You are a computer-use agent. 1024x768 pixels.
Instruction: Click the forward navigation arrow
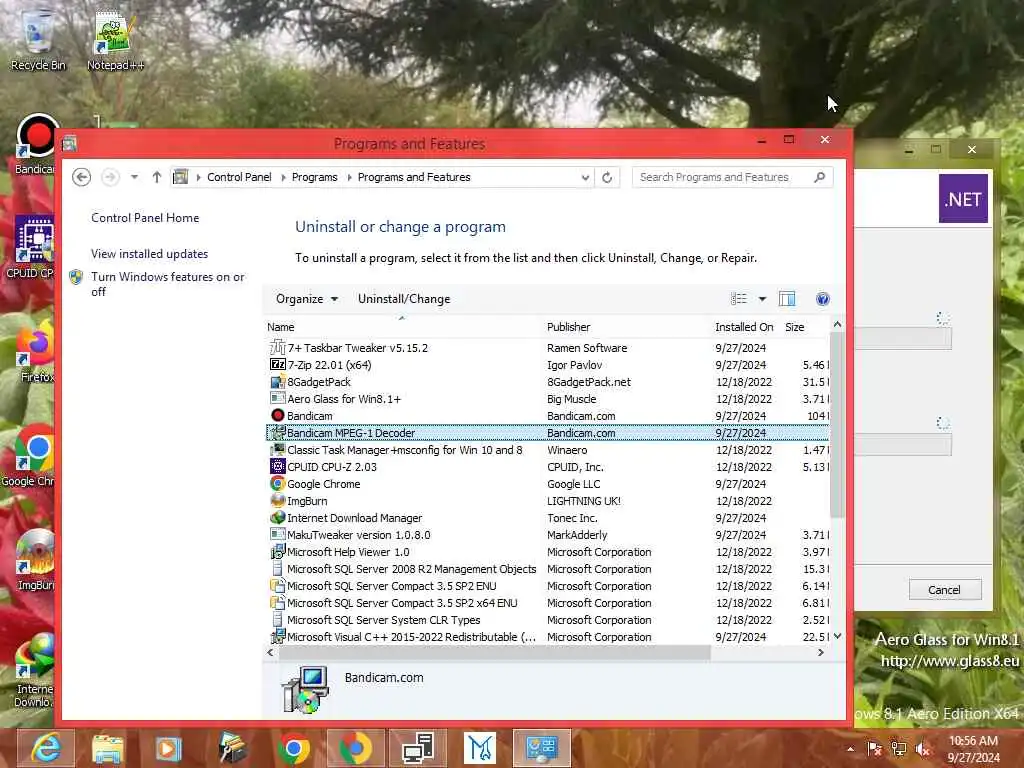pos(110,177)
